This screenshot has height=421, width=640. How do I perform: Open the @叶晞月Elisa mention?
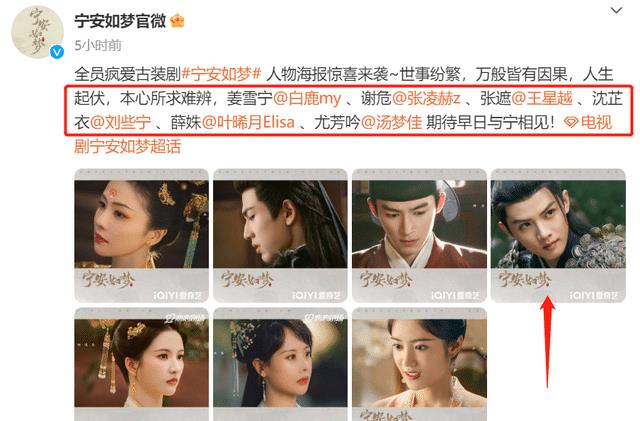point(248,123)
